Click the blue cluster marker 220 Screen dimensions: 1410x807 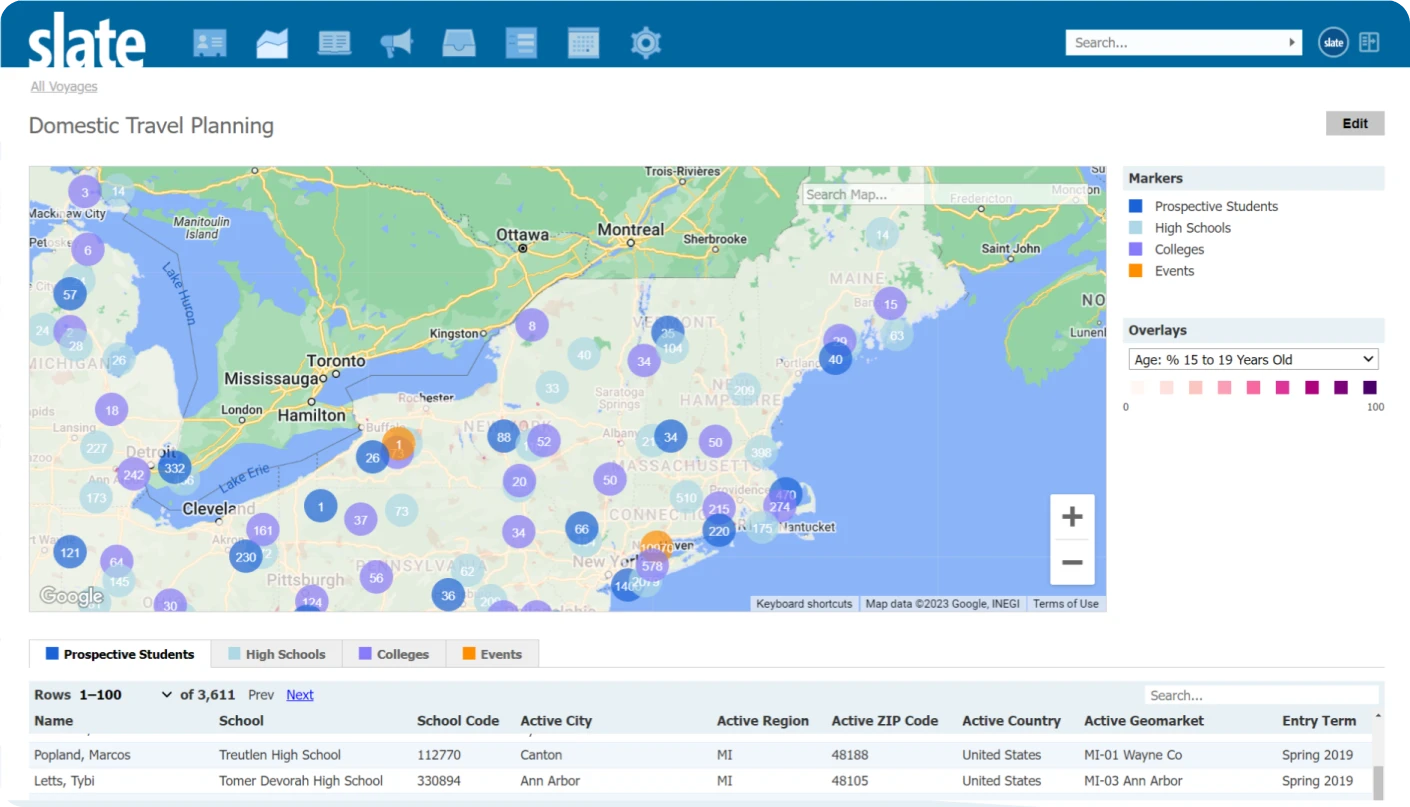point(718,531)
